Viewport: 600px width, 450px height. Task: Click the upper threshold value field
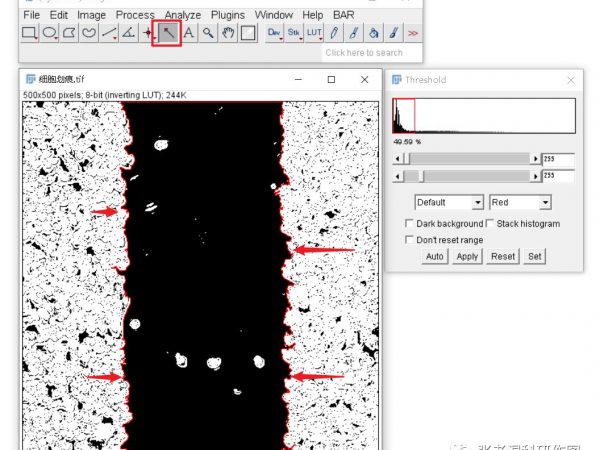(x=558, y=159)
